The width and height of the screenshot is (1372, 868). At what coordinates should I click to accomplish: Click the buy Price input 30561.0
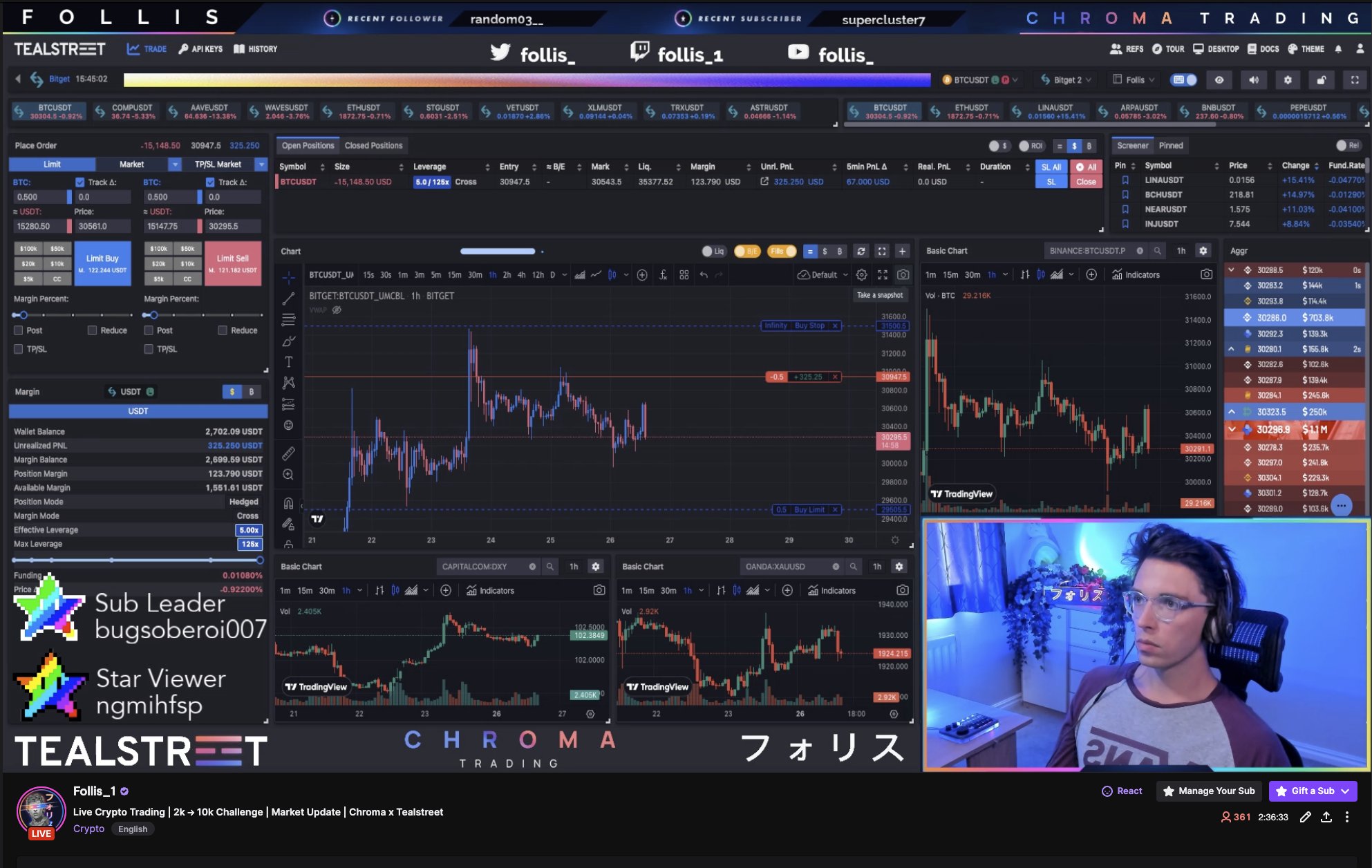tap(102, 226)
